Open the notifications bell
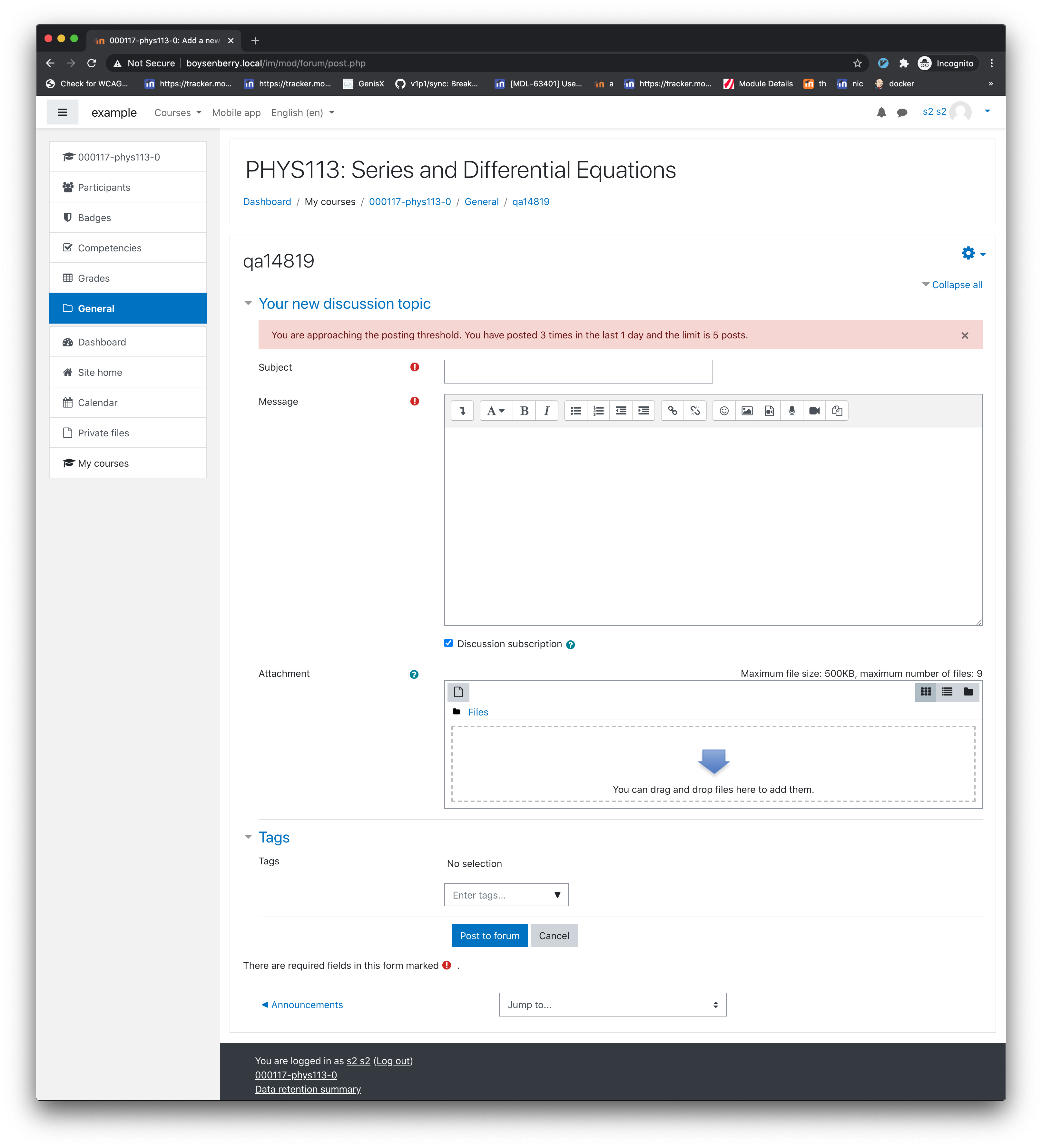Screen dimensions: 1042x1148 (881, 112)
